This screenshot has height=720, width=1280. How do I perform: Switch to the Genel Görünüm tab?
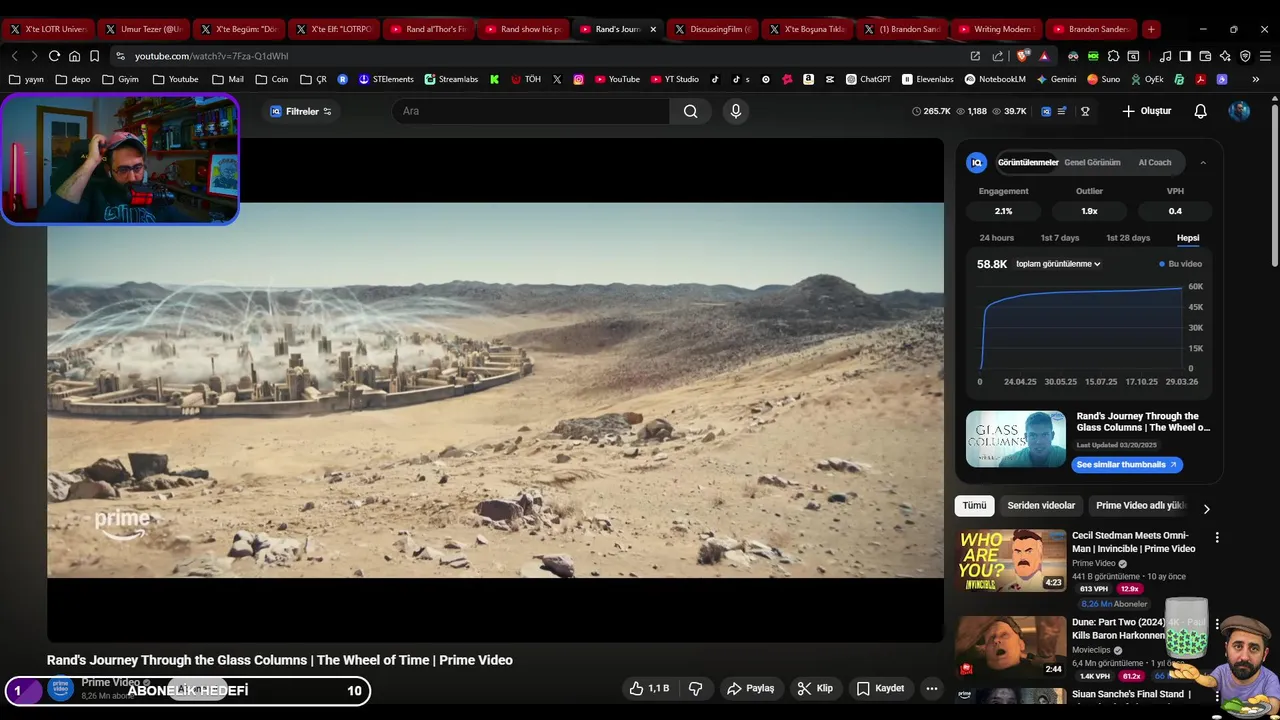pyautogui.click(x=1092, y=162)
